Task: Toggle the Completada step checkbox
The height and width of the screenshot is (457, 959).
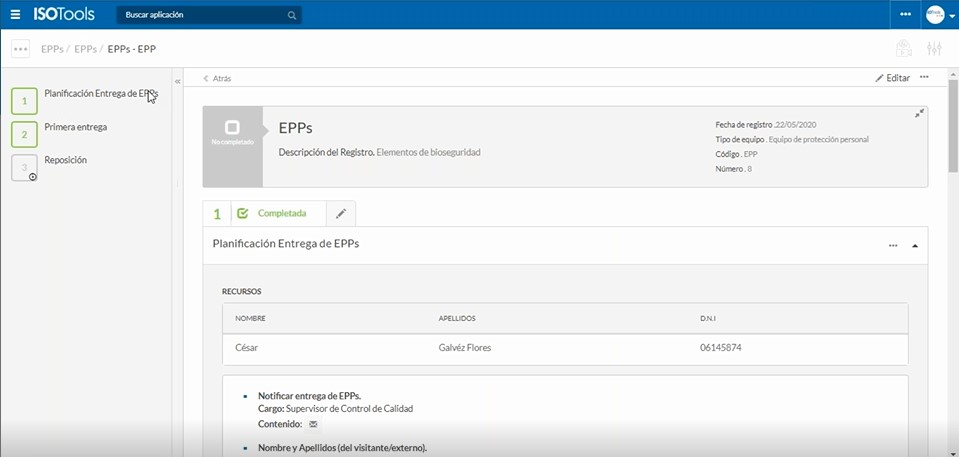Action: [243, 213]
